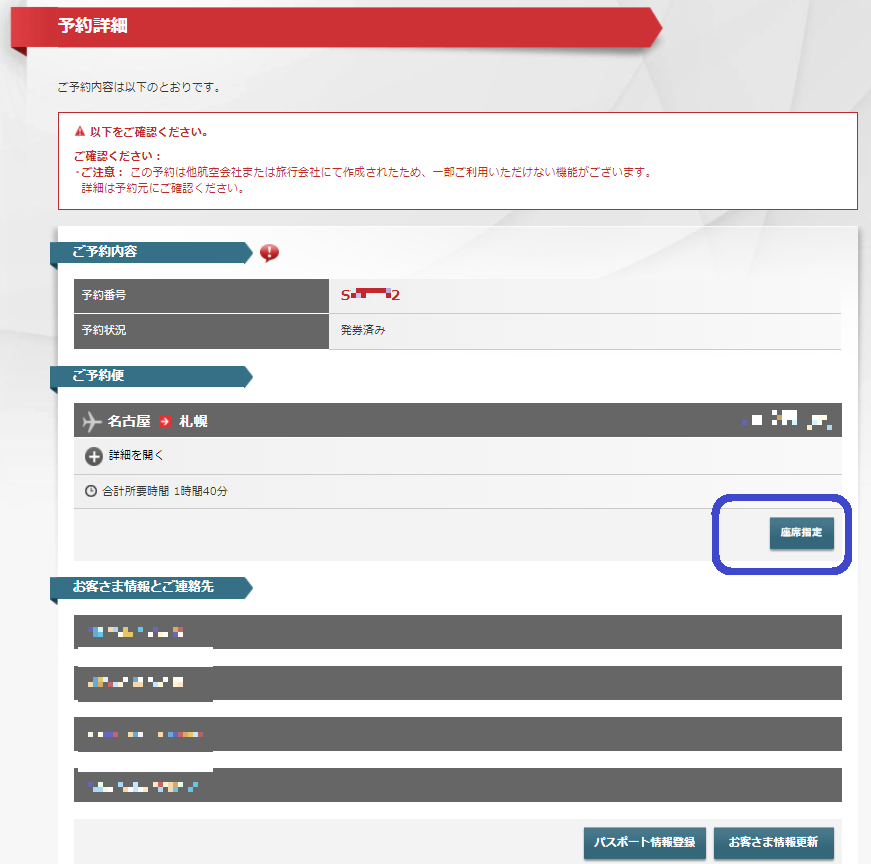Click the first passenger information row
The height and width of the screenshot is (864, 871).
(x=457, y=632)
